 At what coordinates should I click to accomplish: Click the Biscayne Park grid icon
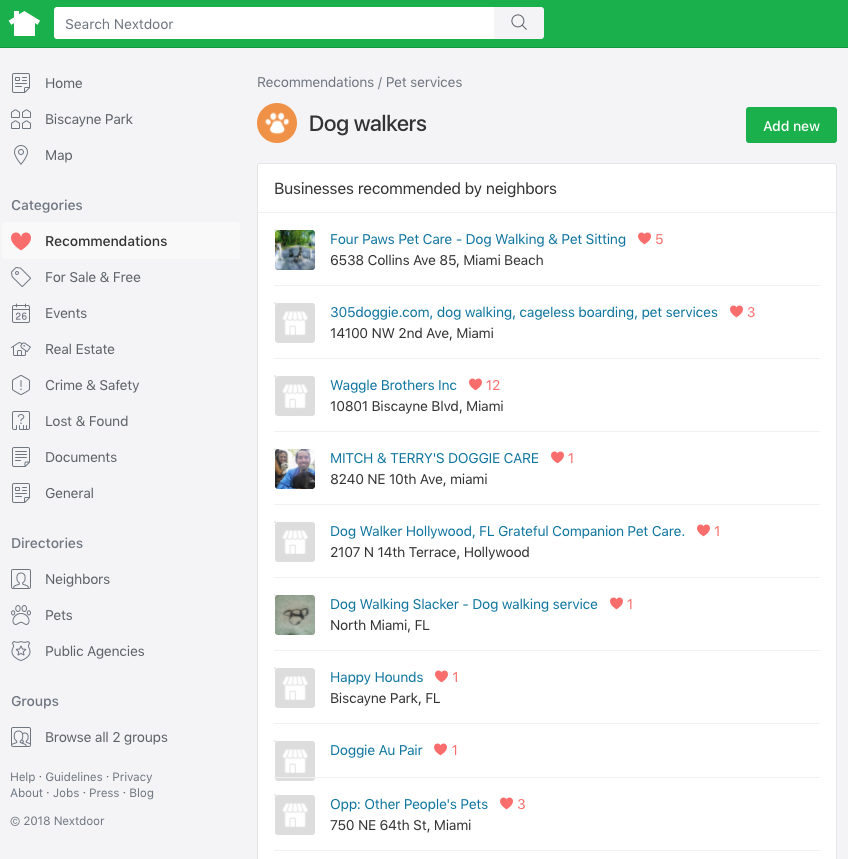point(21,119)
